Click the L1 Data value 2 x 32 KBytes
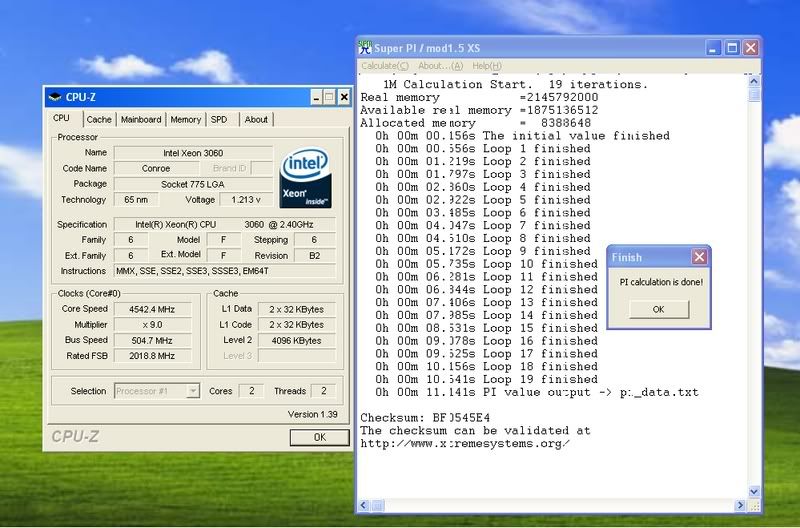The image size is (800, 528). click(x=296, y=309)
